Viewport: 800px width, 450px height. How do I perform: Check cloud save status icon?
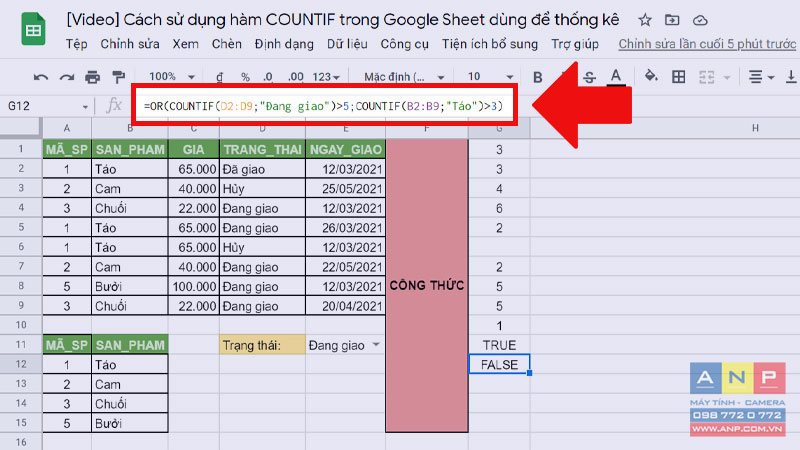pos(700,20)
